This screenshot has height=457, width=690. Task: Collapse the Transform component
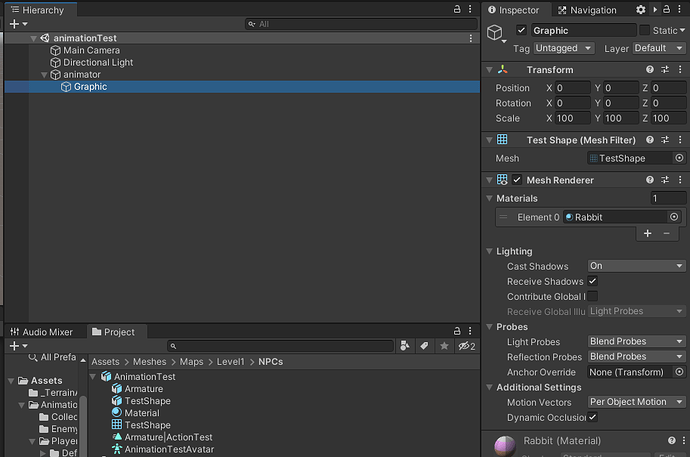pyautogui.click(x=489, y=69)
